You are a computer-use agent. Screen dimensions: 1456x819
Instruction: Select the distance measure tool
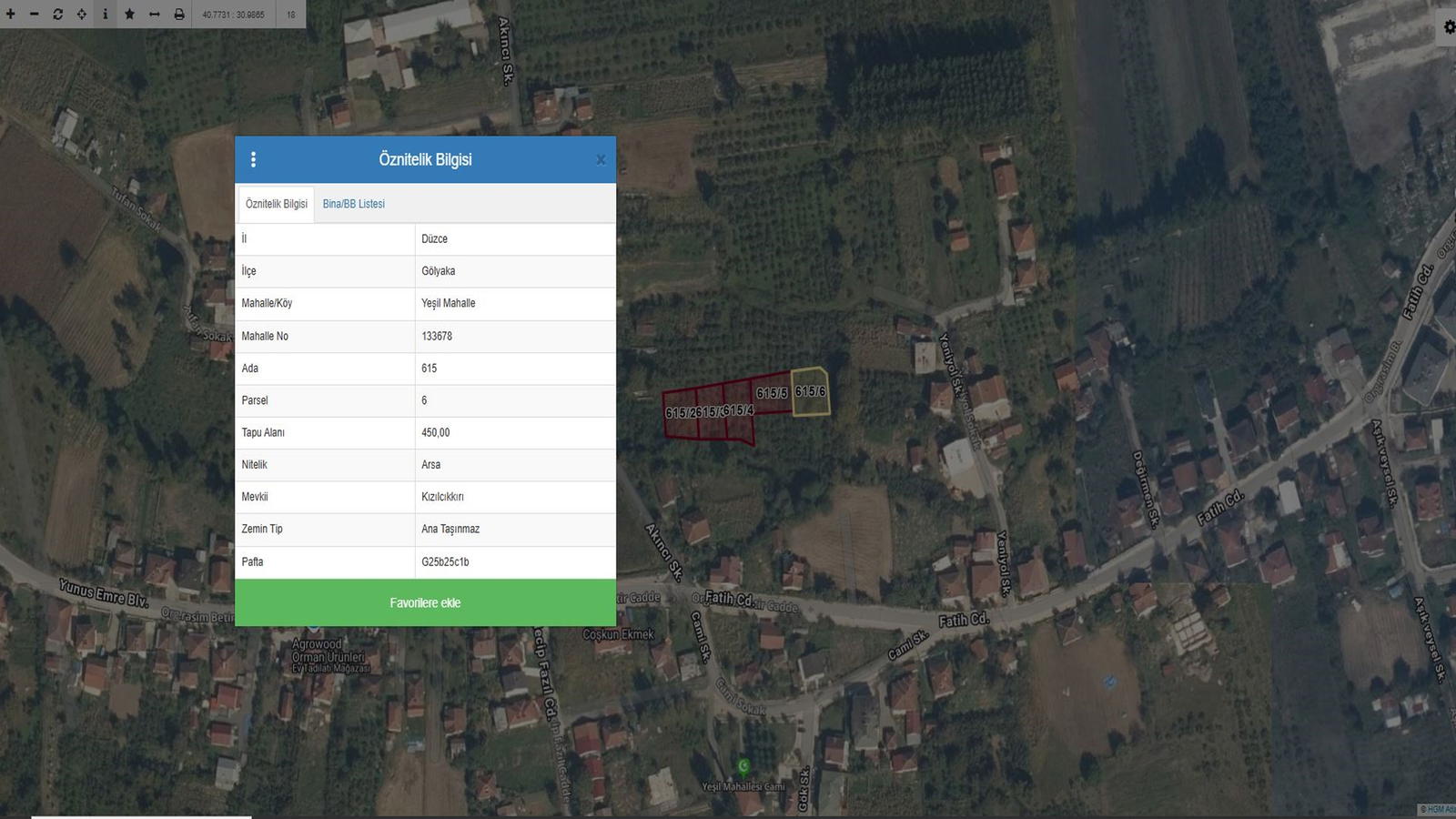pyautogui.click(x=154, y=14)
